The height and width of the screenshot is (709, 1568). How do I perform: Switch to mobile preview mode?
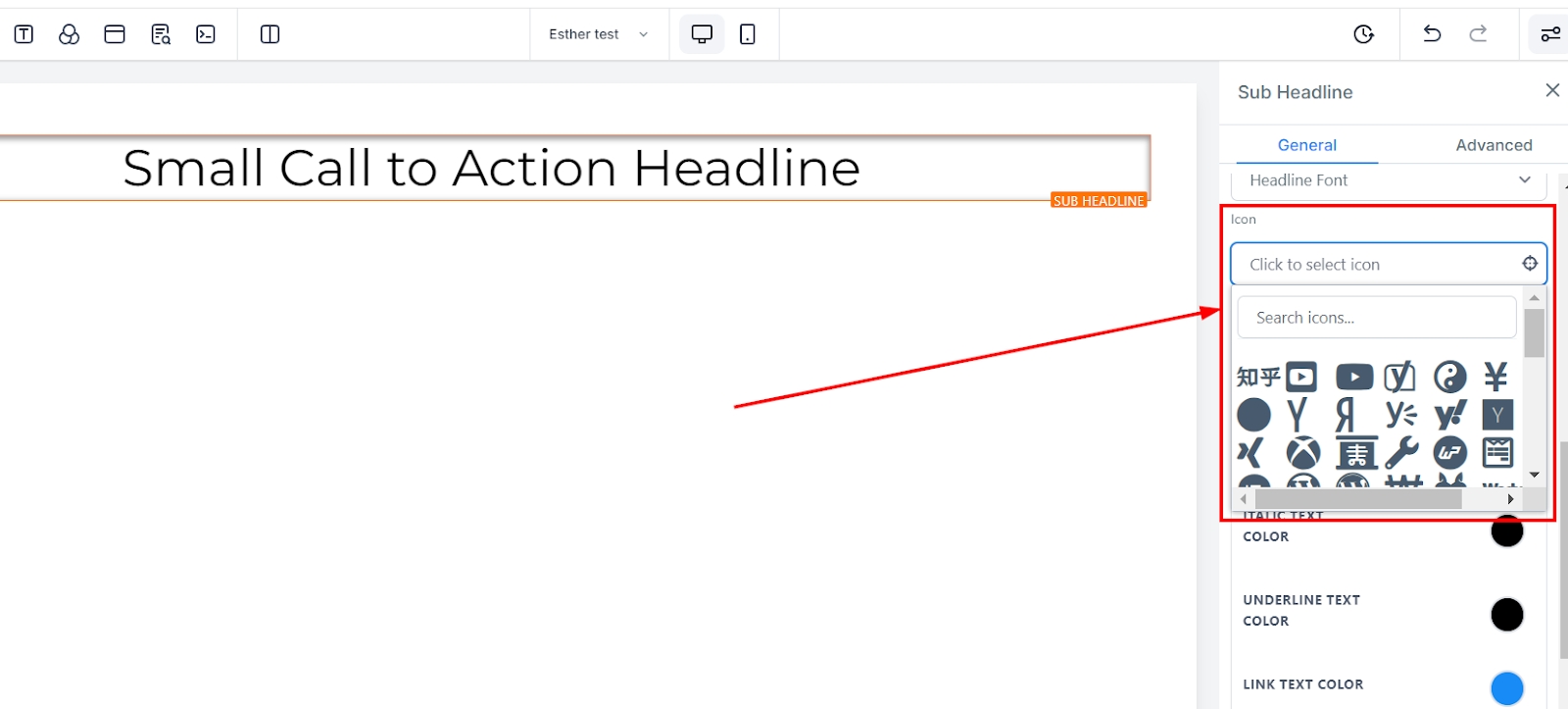click(748, 34)
